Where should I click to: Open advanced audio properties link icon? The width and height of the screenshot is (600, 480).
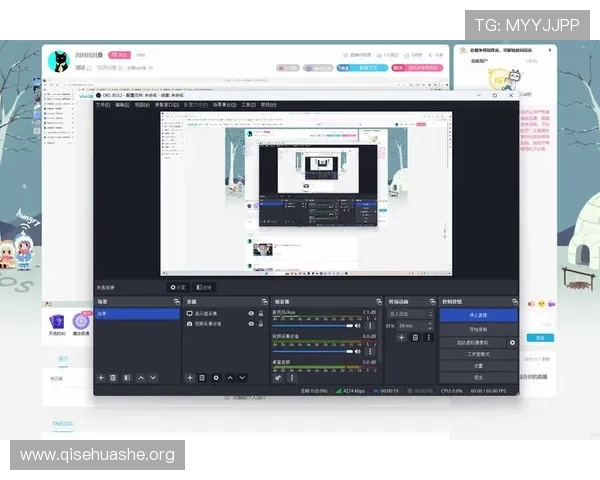pyautogui.click(x=279, y=377)
